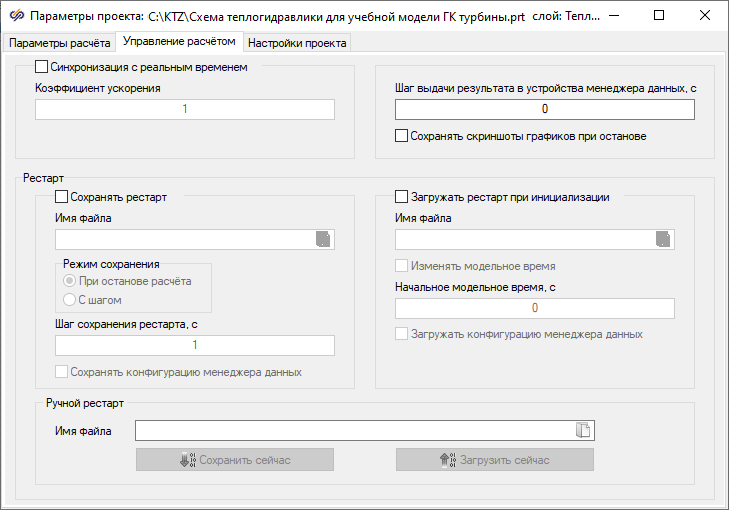Select С шагом radio option
The height and width of the screenshot is (510, 729).
coord(69,299)
